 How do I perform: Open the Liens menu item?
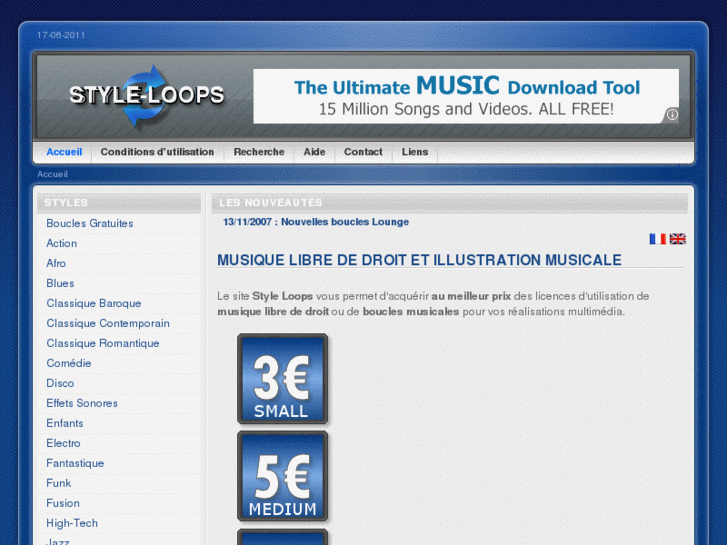[x=415, y=152]
